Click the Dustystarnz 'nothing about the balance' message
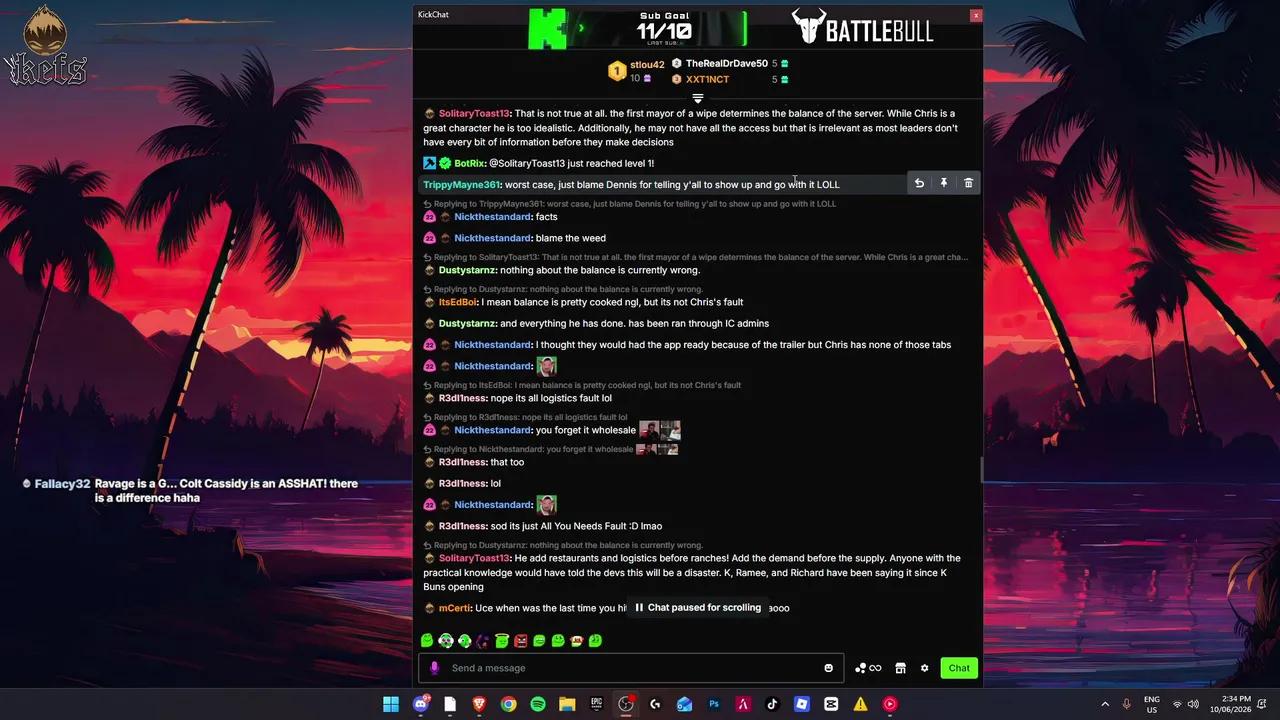Screen dimensions: 1280x720 pyautogui.click(x=561, y=270)
